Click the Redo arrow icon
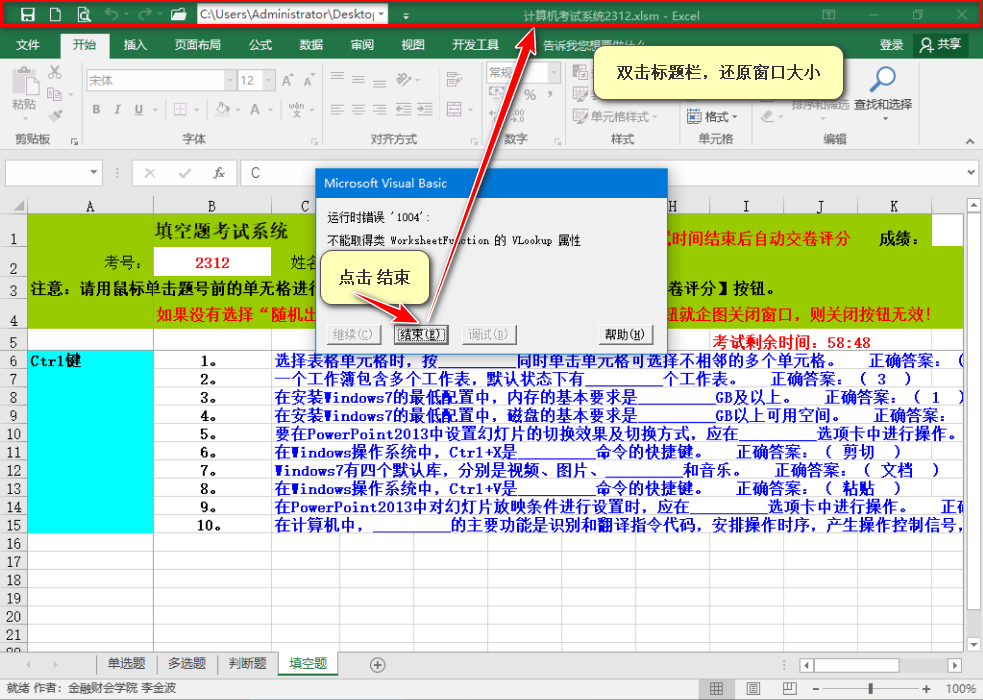 coord(145,14)
